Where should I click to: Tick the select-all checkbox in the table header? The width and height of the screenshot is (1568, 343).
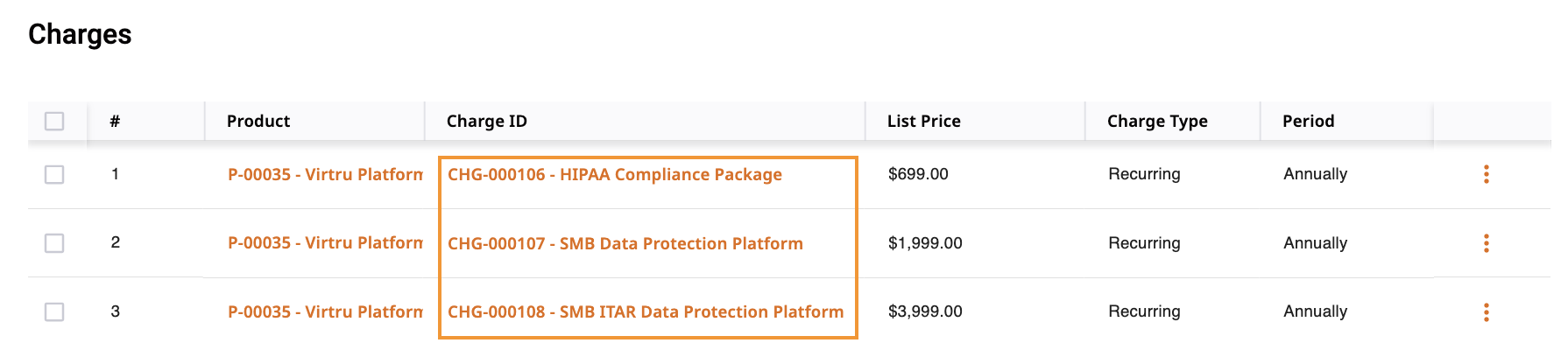54,121
